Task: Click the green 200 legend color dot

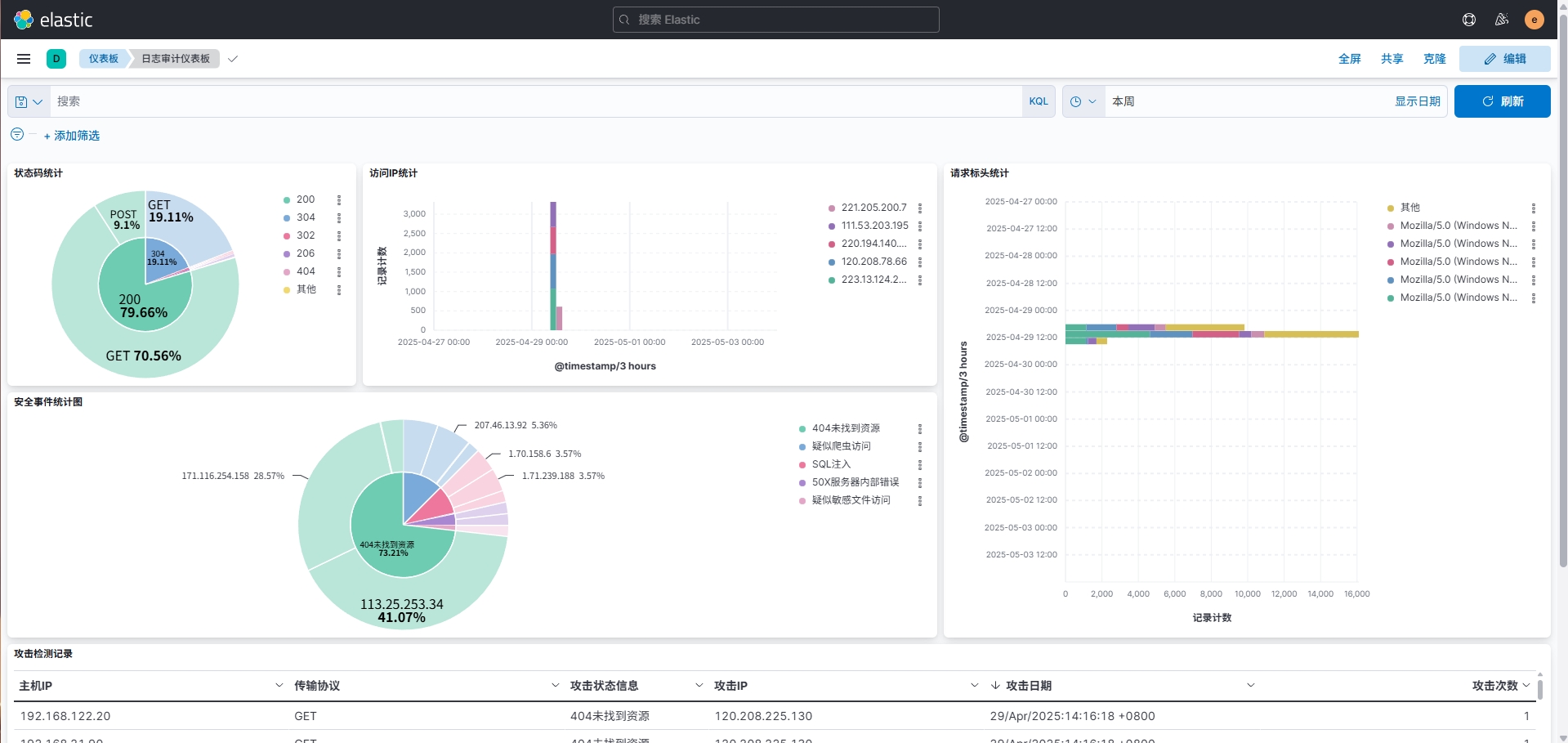Action: (287, 199)
